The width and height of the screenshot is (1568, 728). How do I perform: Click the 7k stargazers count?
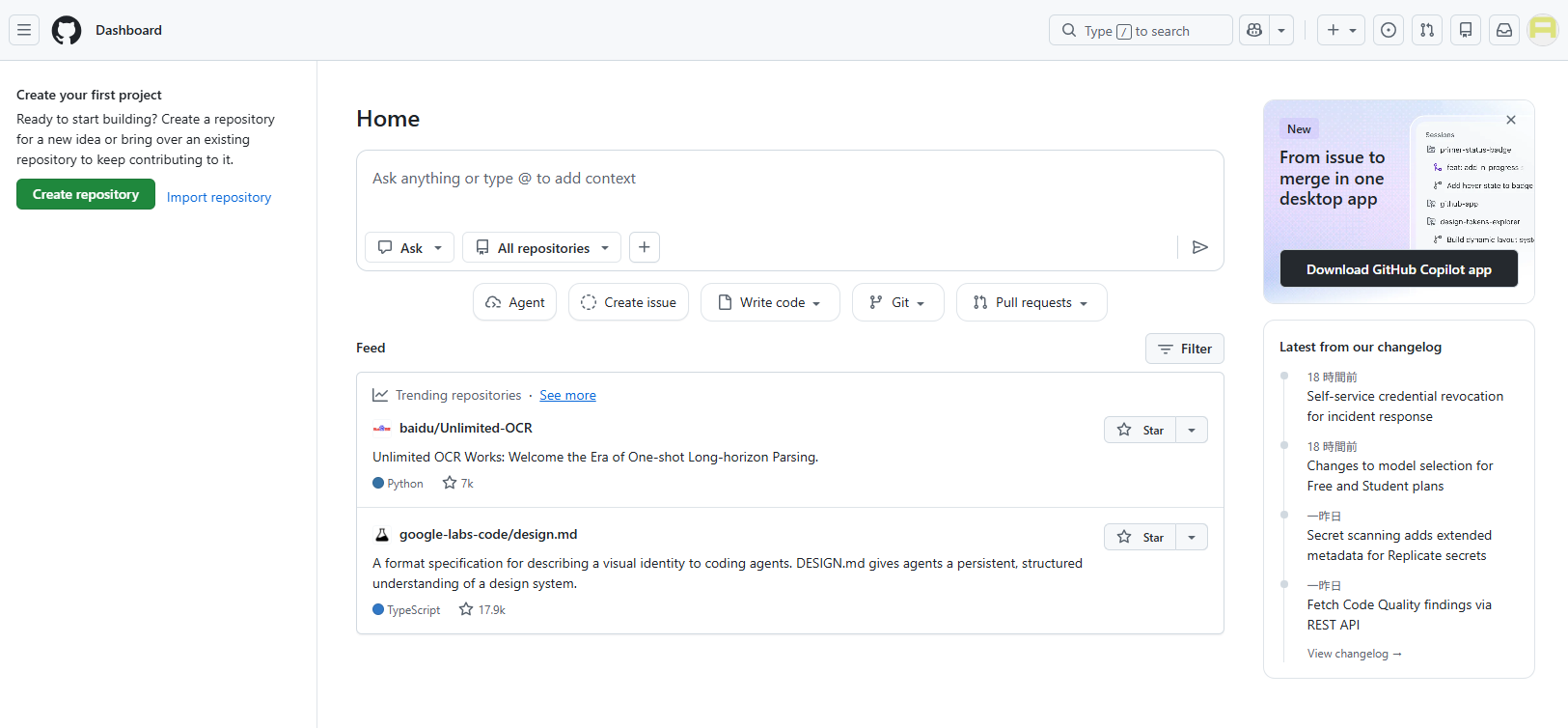pos(458,483)
